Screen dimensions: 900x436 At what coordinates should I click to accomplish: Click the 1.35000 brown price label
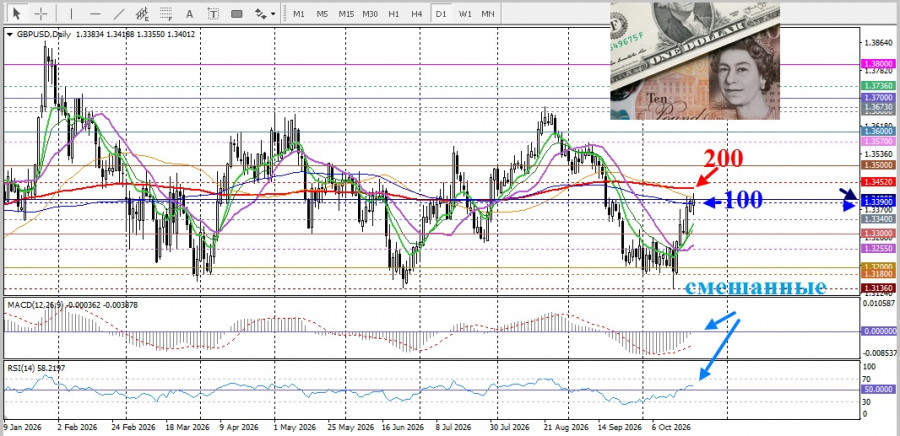click(x=880, y=165)
